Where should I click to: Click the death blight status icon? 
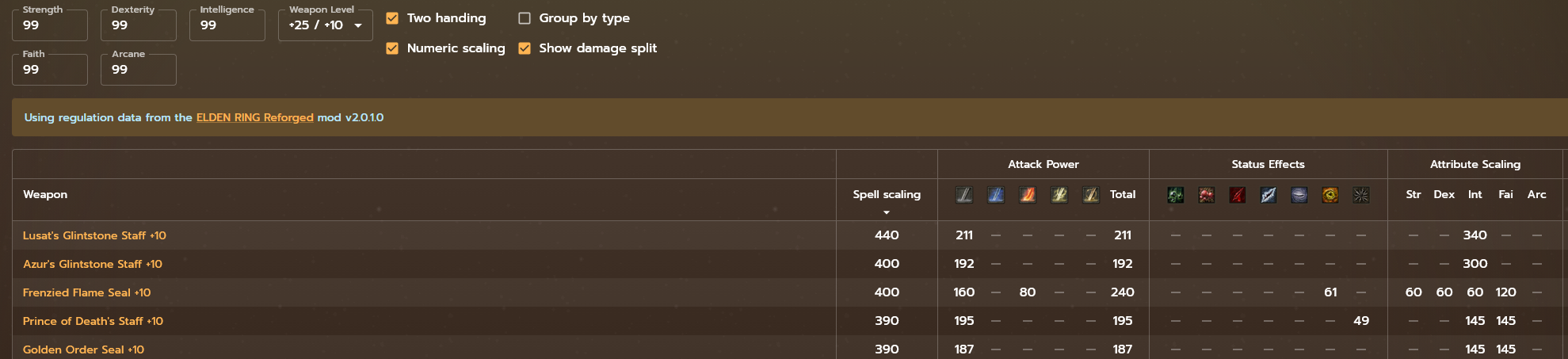(1360, 195)
